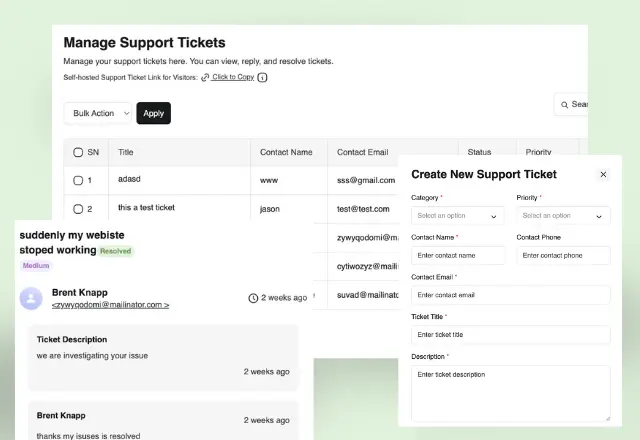
Task: Toggle the select-all checkbox in SN header
Action: 78,152
